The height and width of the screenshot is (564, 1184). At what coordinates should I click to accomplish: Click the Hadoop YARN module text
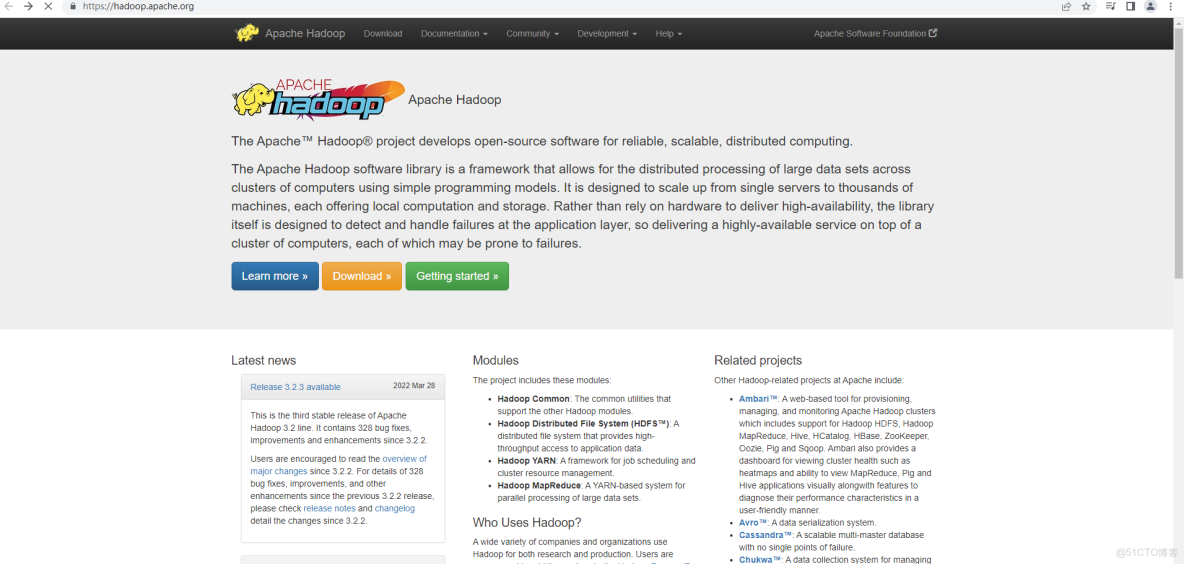[527, 461]
